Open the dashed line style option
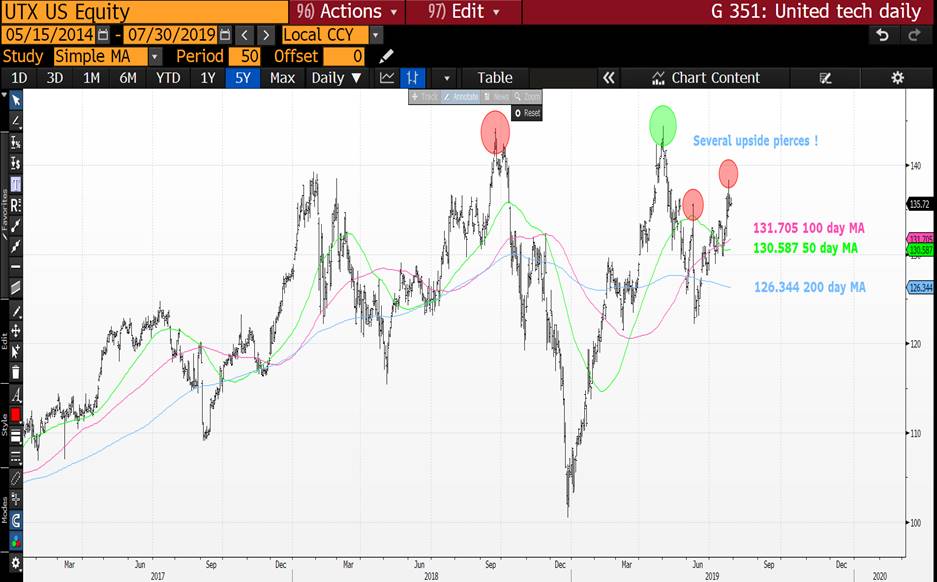The height and width of the screenshot is (582, 937). pos(16,457)
